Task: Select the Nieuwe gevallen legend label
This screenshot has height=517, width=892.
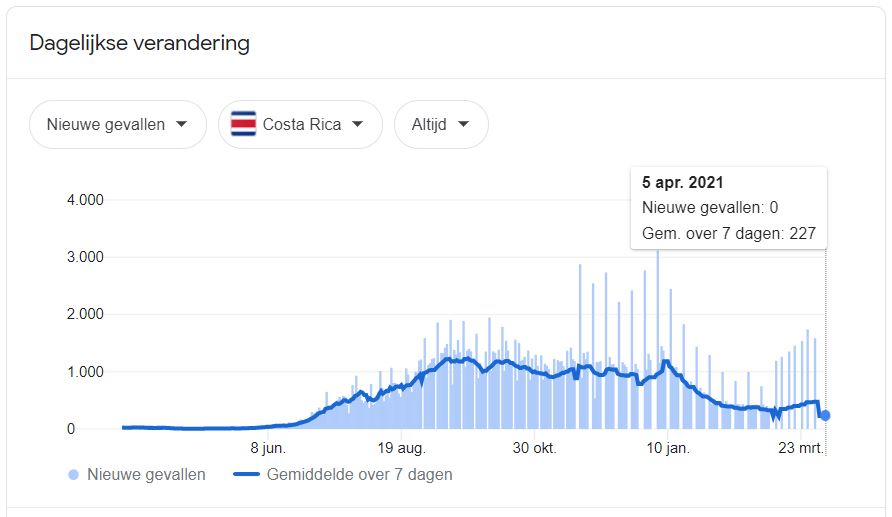Action: point(146,474)
